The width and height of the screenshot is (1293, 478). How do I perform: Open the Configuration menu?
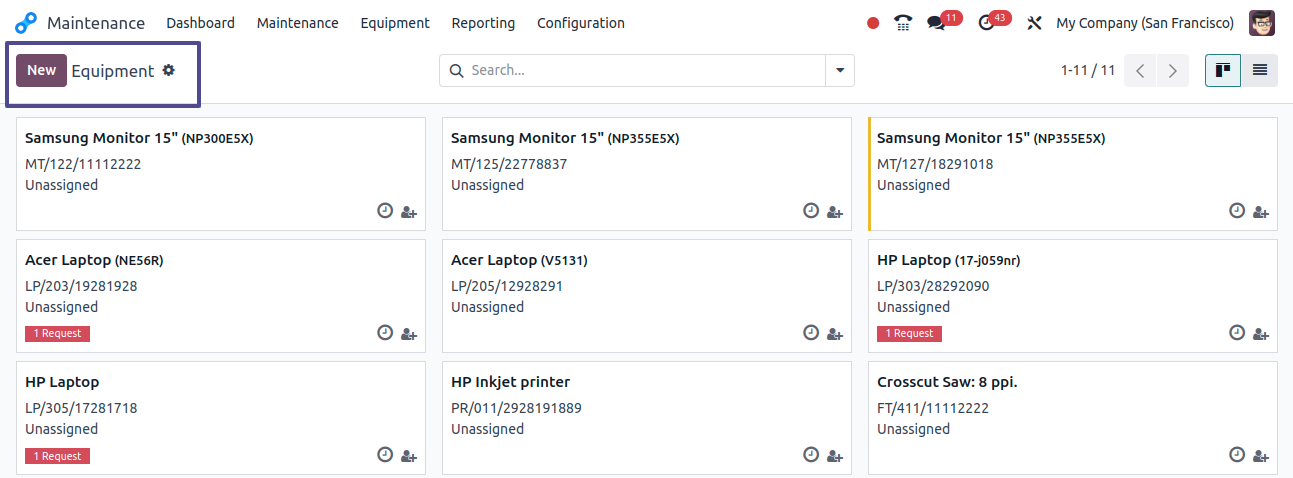click(581, 23)
